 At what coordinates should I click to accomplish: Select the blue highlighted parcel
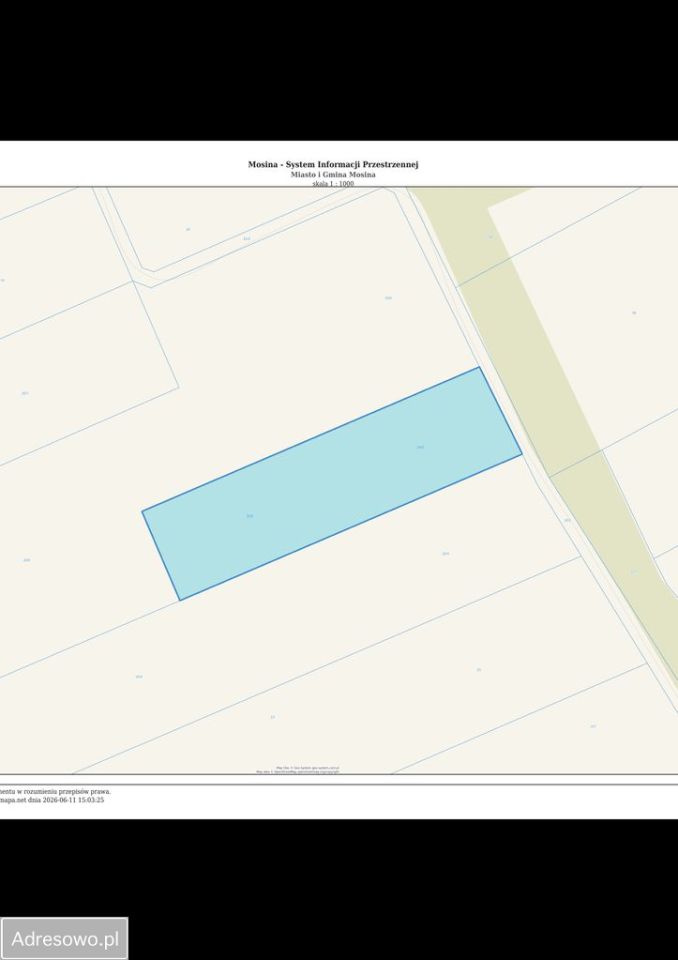pyautogui.click(x=332, y=484)
